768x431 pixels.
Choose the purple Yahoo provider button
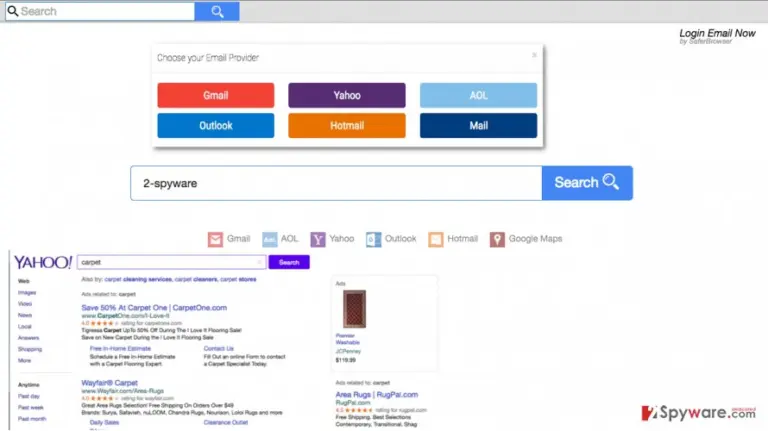(347, 95)
